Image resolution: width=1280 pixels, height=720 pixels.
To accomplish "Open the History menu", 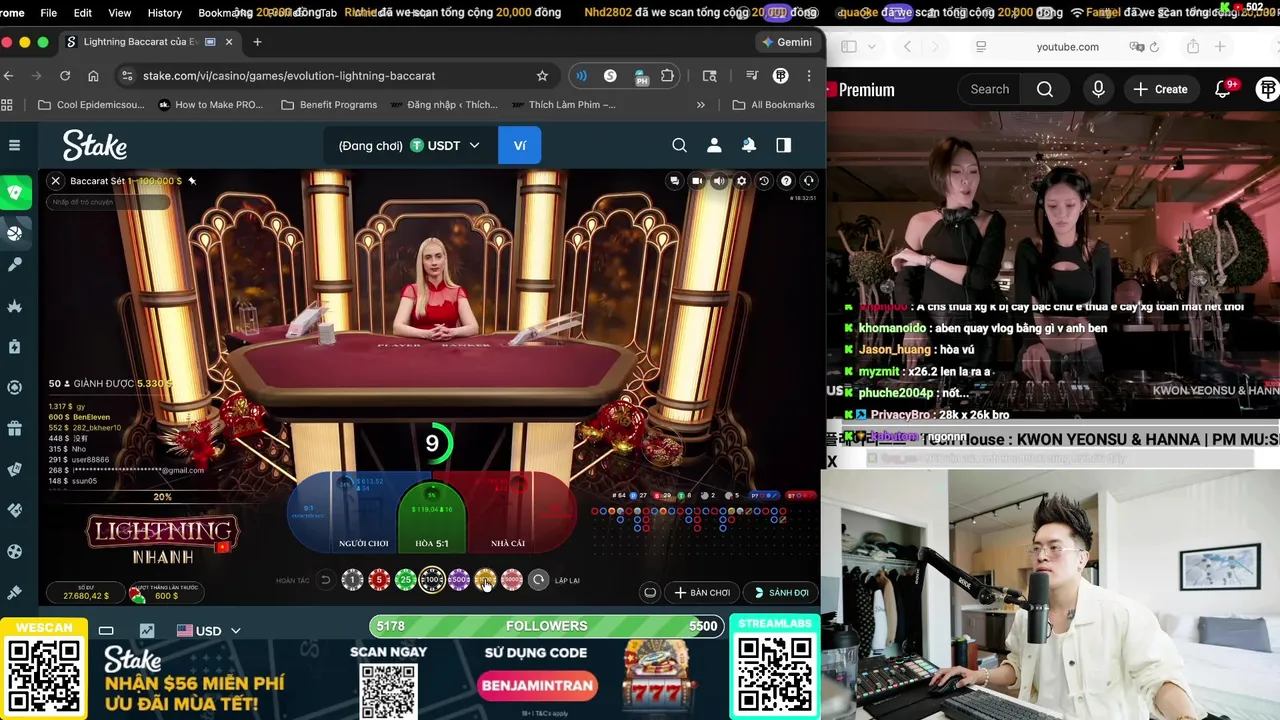I will coord(164,13).
